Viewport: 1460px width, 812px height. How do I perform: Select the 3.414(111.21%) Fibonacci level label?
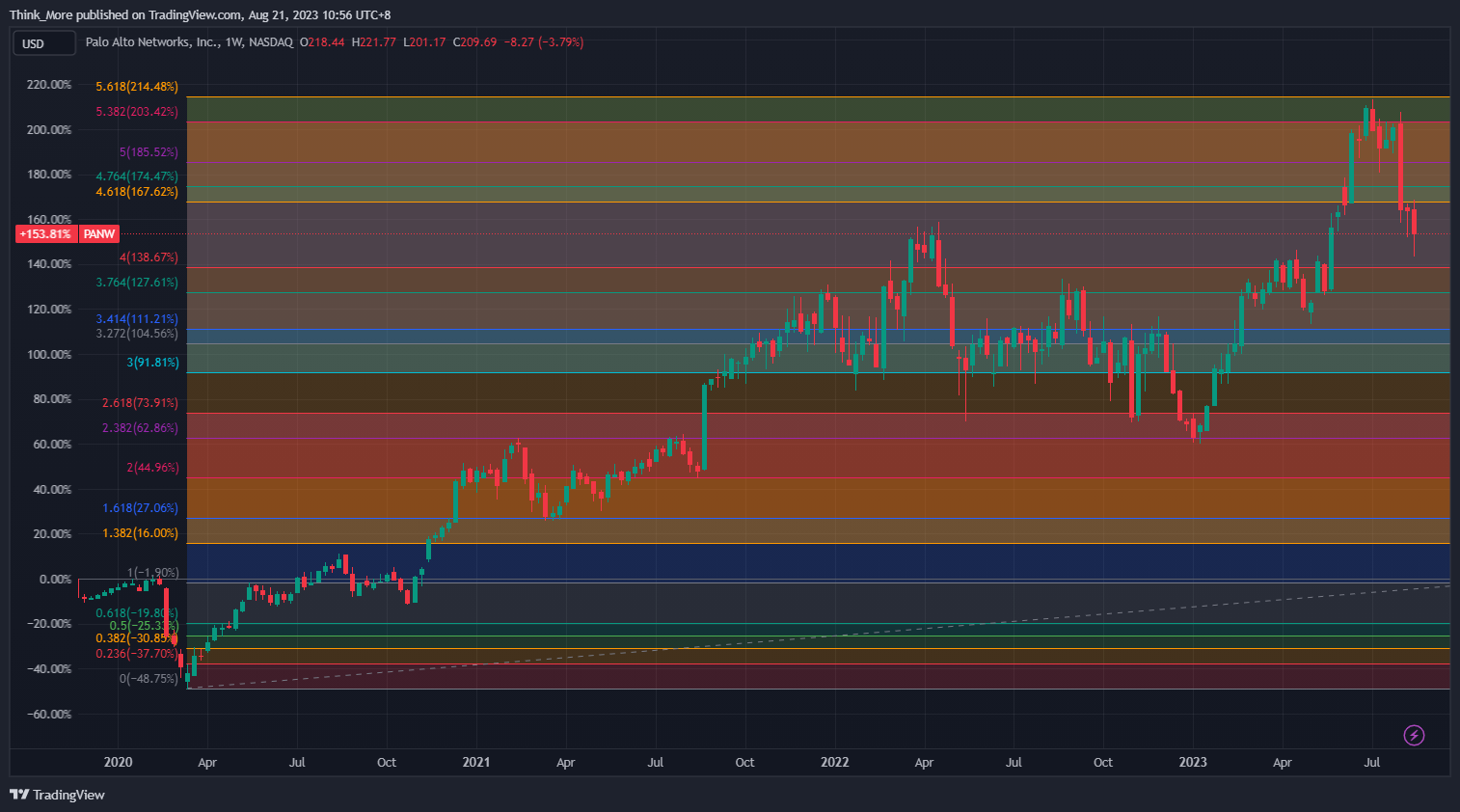tap(137, 319)
